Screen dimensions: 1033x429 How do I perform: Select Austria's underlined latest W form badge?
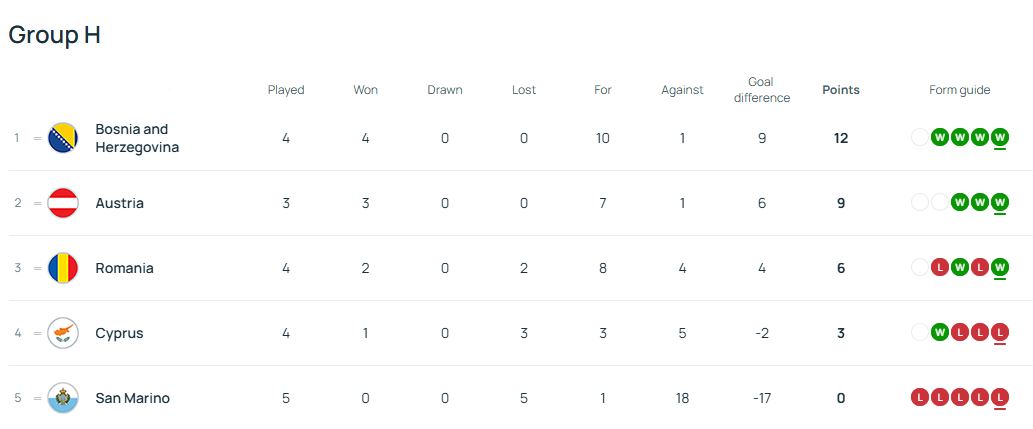click(x=1000, y=202)
